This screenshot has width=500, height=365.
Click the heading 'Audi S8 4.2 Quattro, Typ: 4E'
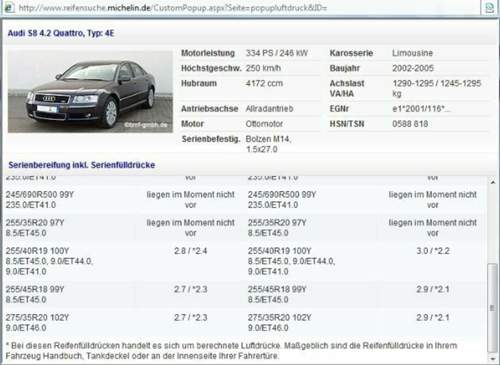coord(61,33)
